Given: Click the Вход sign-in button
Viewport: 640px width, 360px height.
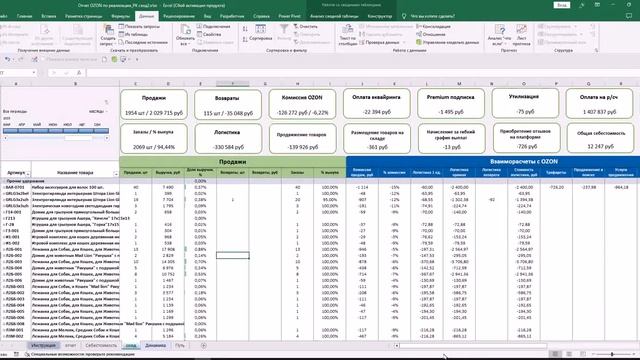Looking at the screenshot, I should [x=562, y=5].
